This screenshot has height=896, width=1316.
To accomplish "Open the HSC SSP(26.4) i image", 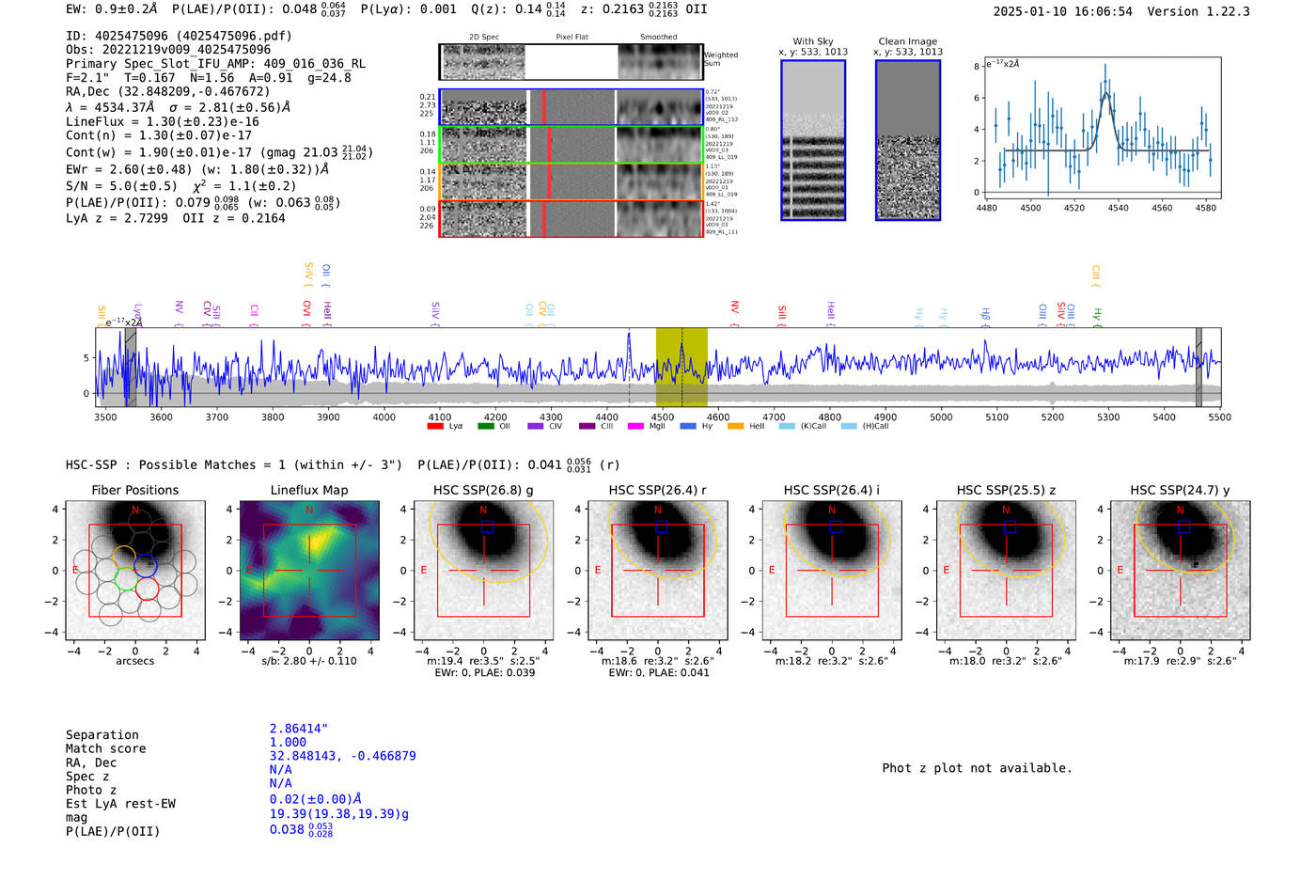I will tap(832, 570).
